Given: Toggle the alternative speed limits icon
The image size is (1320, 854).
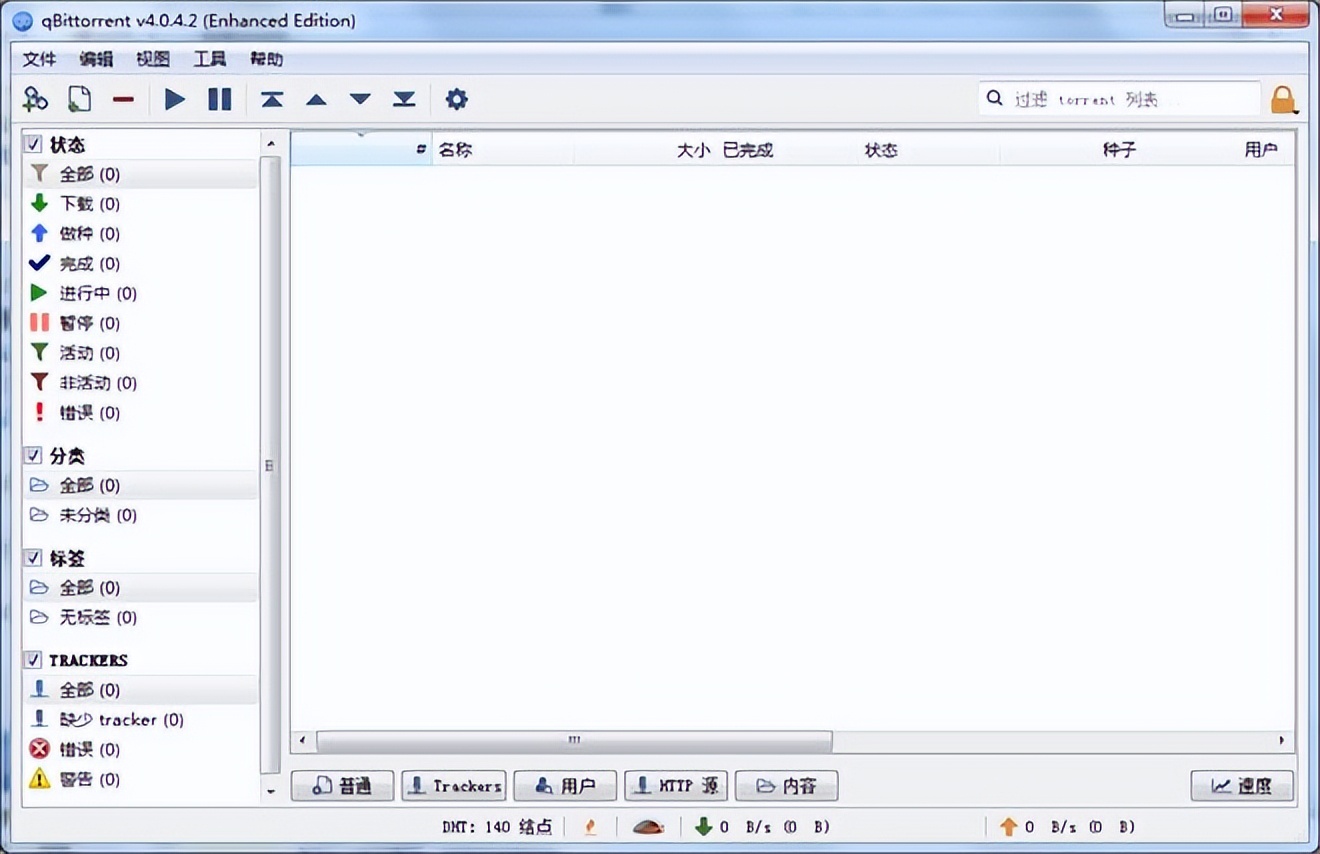Looking at the screenshot, I should (x=649, y=827).
